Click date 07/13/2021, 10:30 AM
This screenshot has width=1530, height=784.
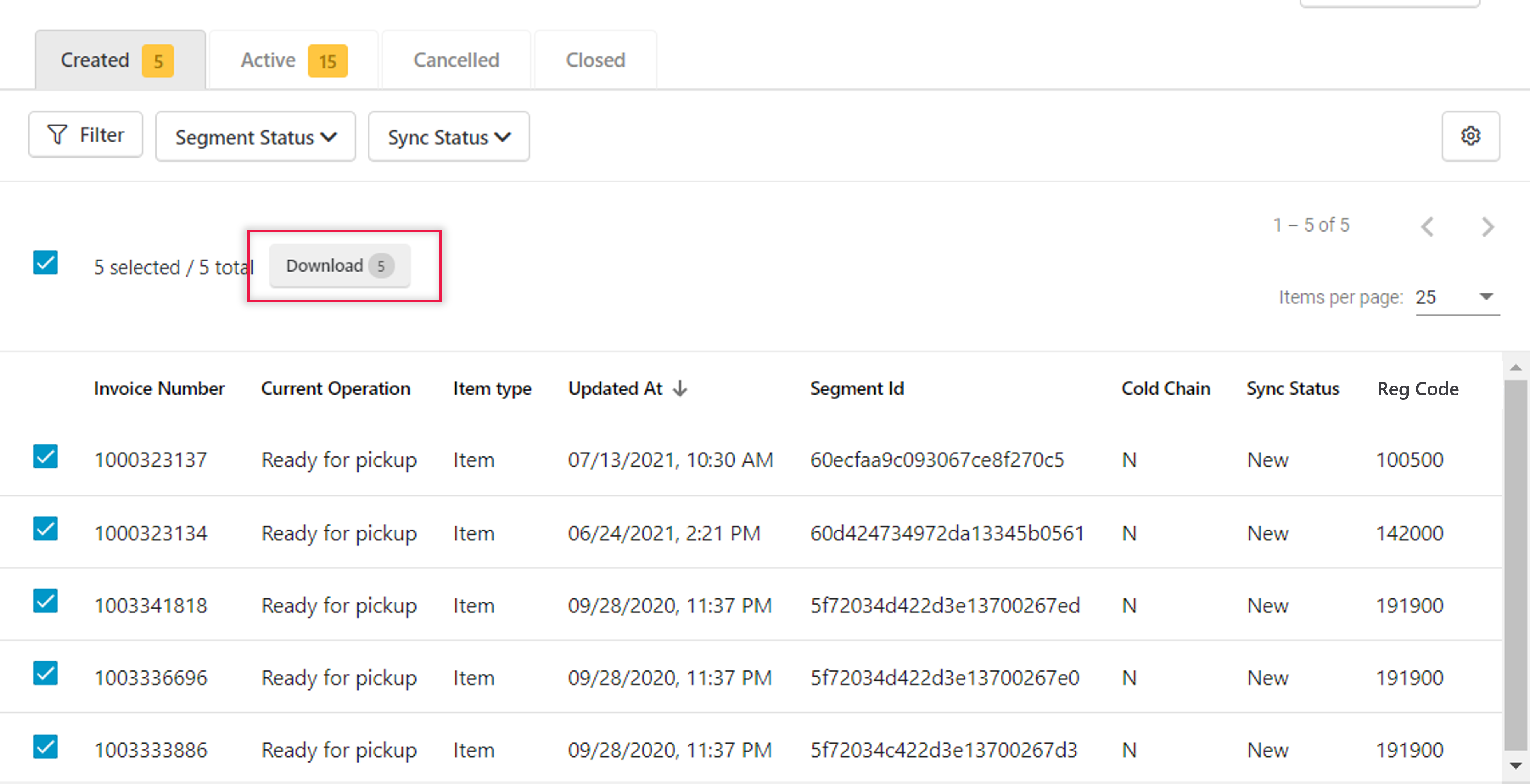coord(670,460)
